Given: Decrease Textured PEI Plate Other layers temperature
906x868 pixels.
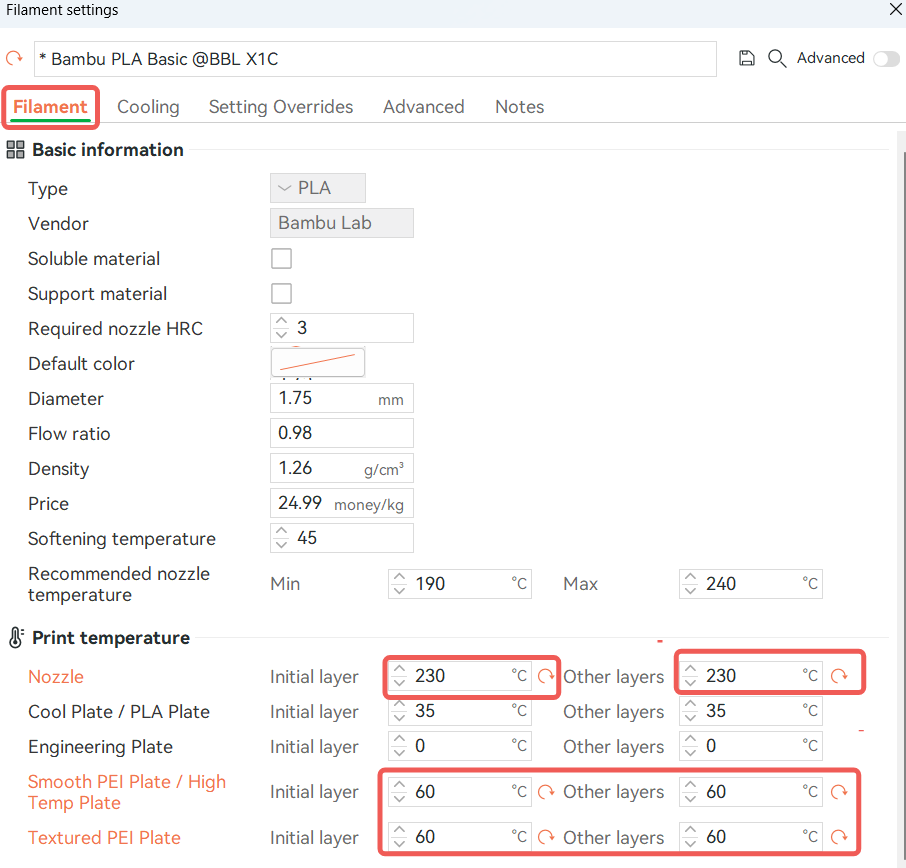Looking at the screenshot, I should (x=690, y=844).
